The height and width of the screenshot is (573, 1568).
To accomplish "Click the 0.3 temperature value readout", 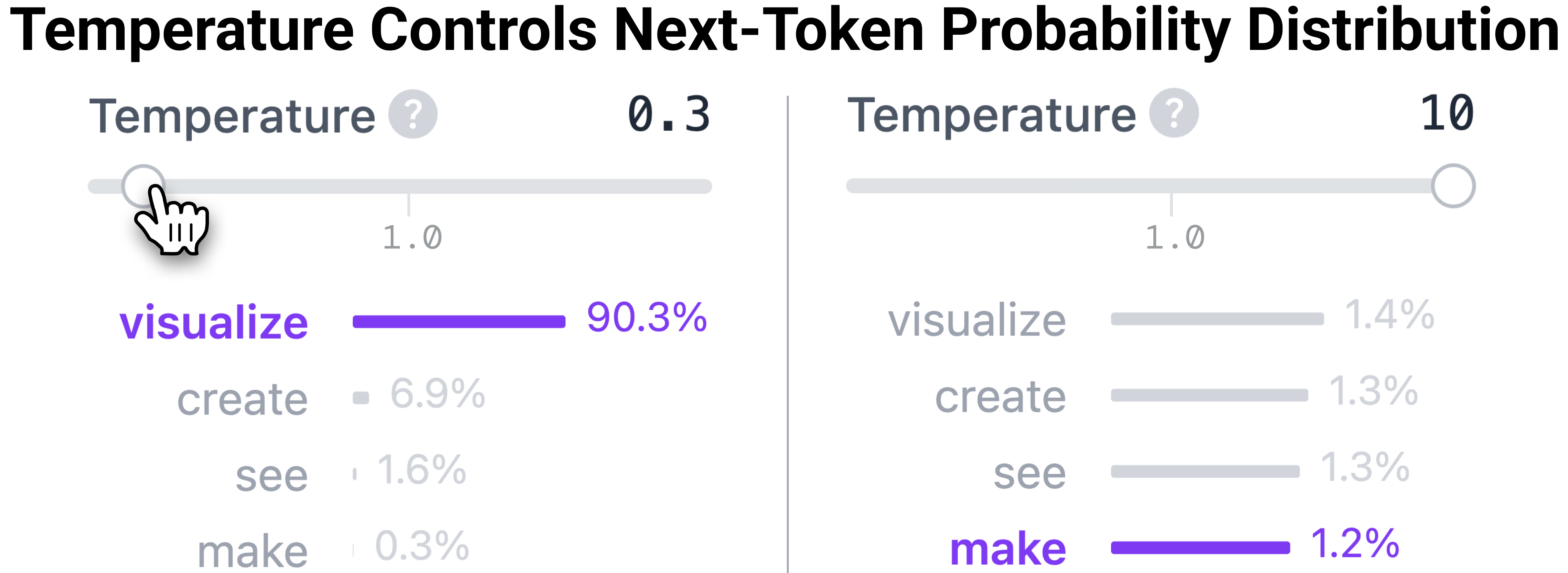I will pyautogui.click(x=668, y=114).
